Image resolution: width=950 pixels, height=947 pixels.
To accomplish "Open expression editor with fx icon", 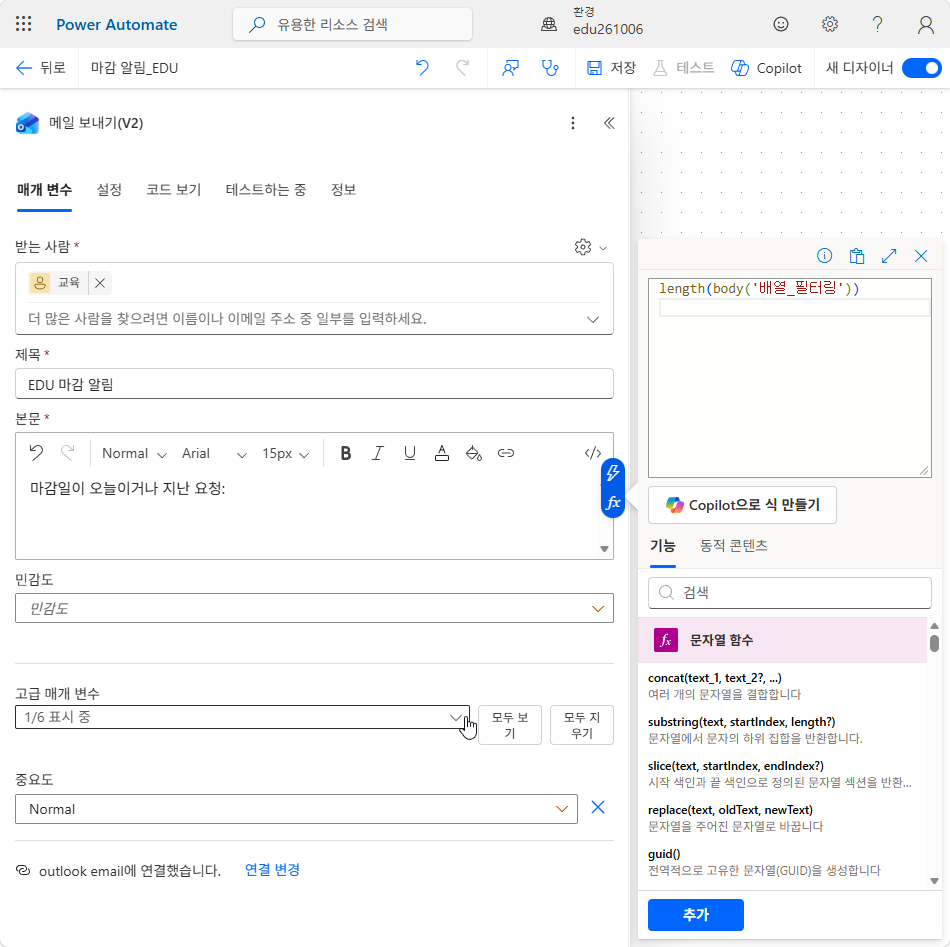I will [613, 502].
